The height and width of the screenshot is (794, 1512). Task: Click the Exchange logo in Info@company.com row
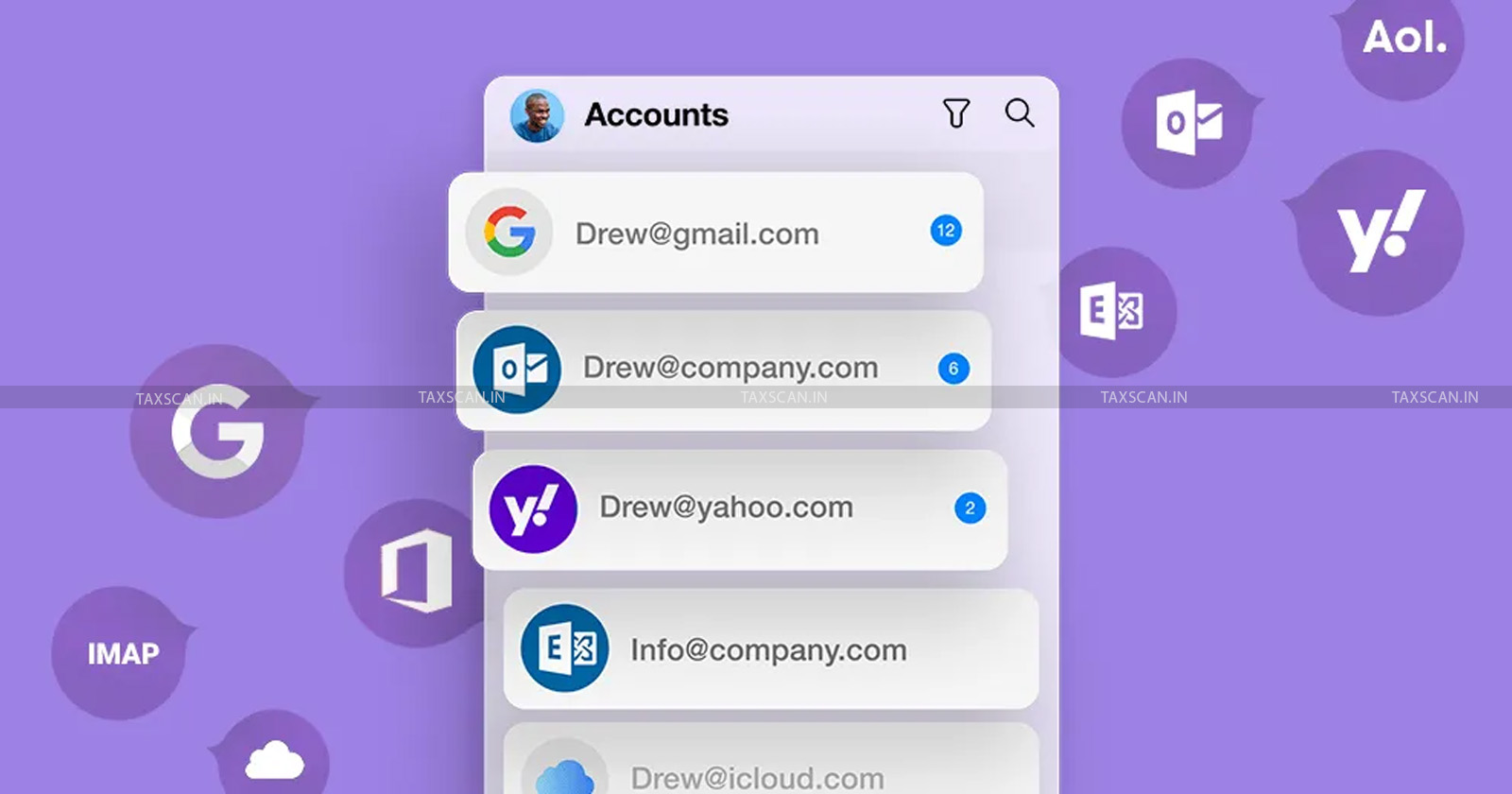565,648
